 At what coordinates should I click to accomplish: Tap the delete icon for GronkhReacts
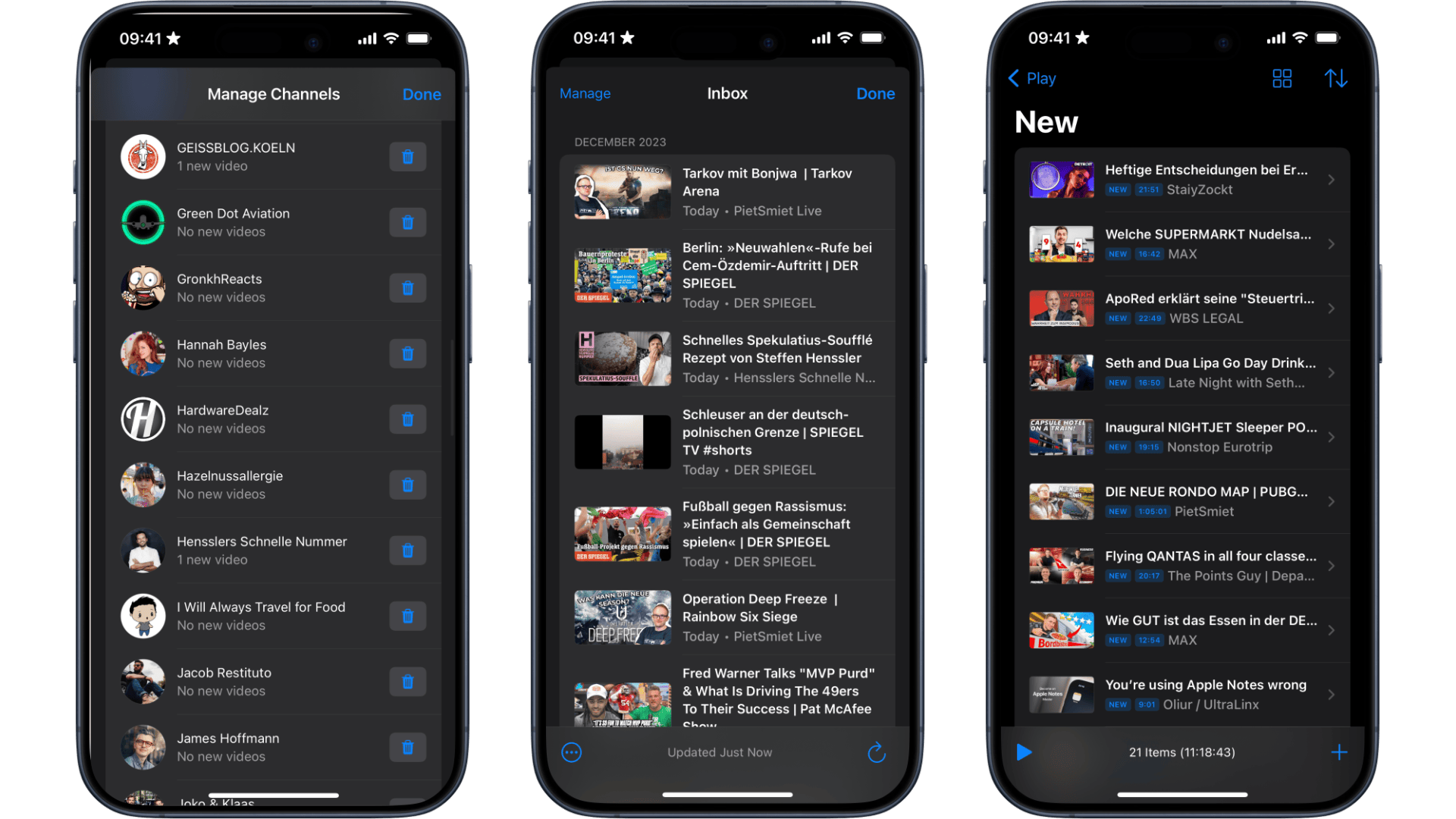point(407,287)
